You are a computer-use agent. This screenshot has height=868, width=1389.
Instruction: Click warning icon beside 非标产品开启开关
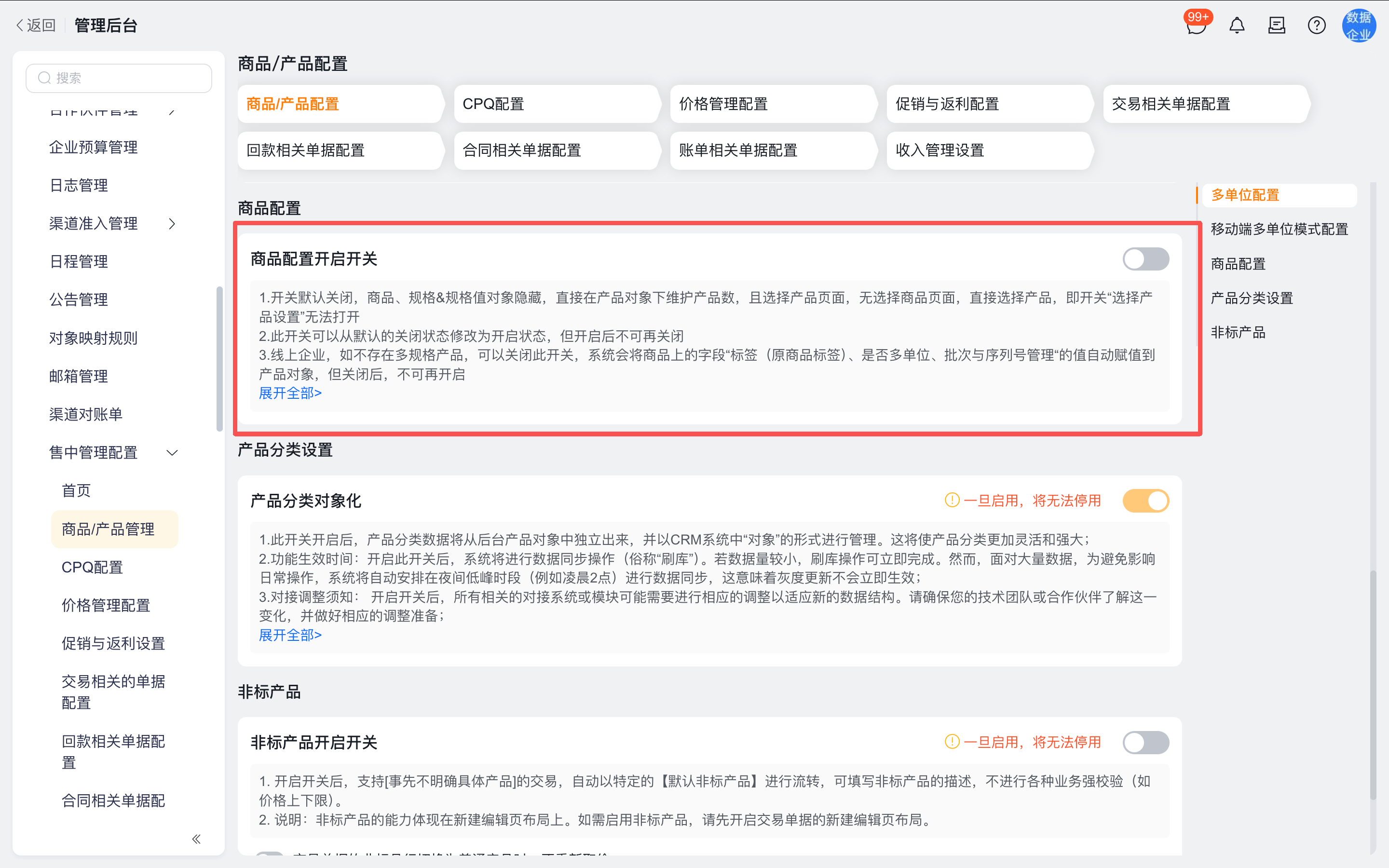(x=952, y=742)
